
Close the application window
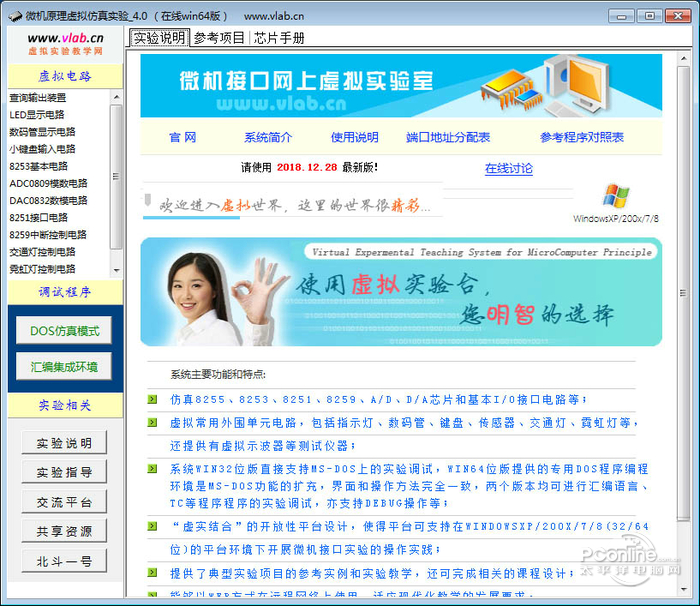678,16
